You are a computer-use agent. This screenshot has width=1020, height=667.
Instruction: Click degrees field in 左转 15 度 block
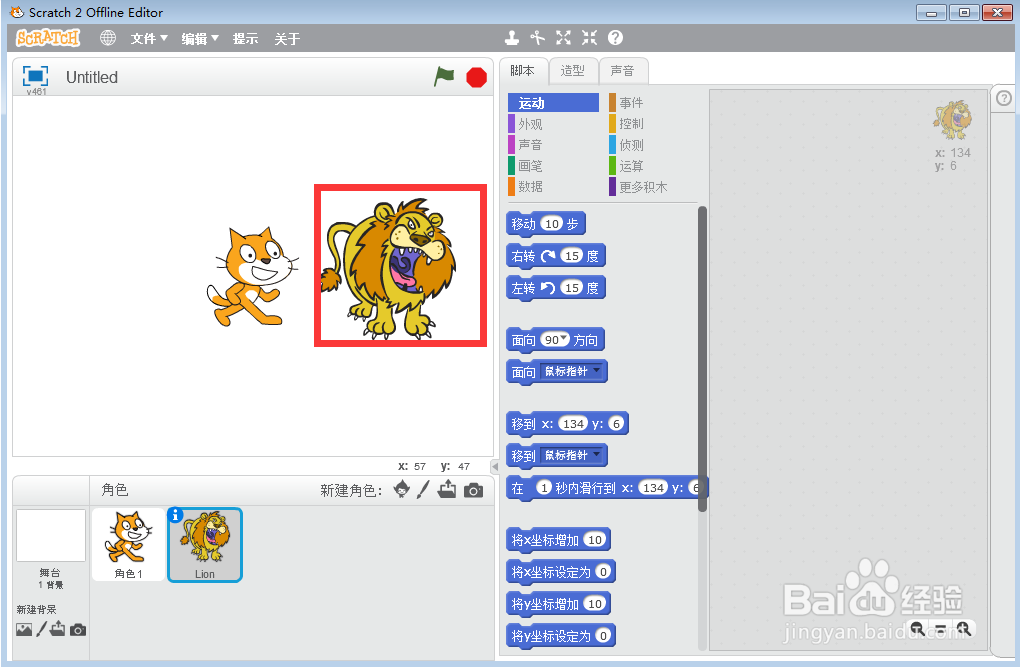(572, 288)
